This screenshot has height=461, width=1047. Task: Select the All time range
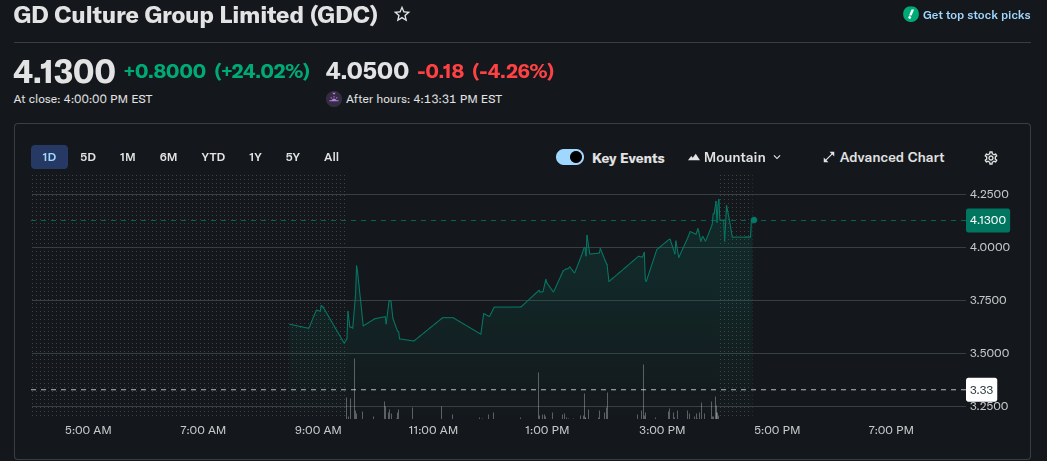click(331, 157)
